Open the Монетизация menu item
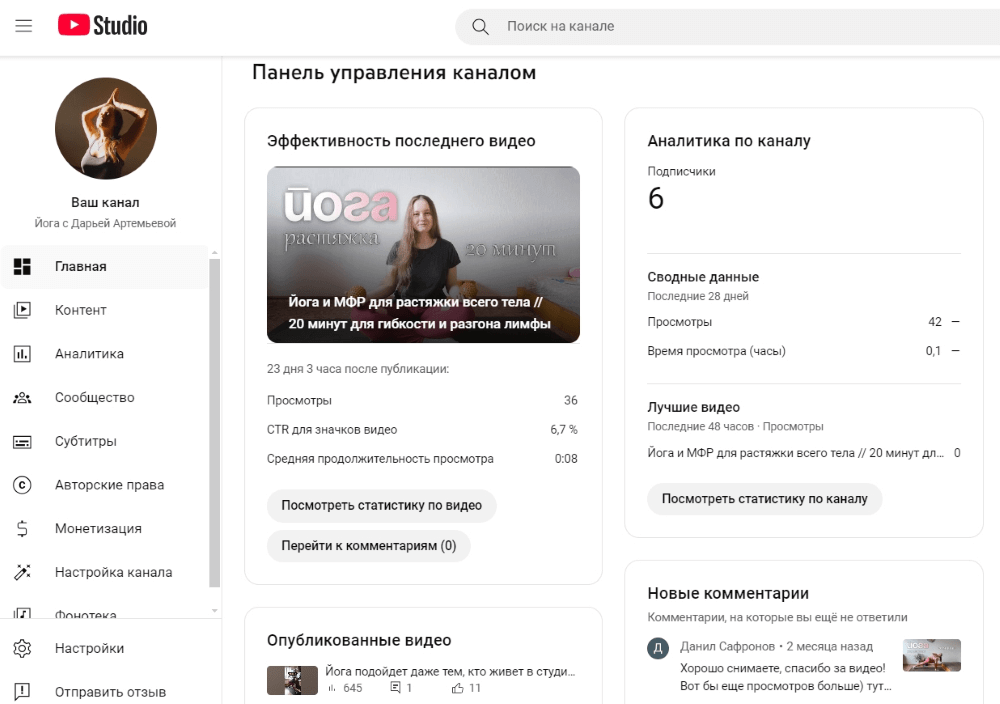1000x704 pixels. click(105, 529)
